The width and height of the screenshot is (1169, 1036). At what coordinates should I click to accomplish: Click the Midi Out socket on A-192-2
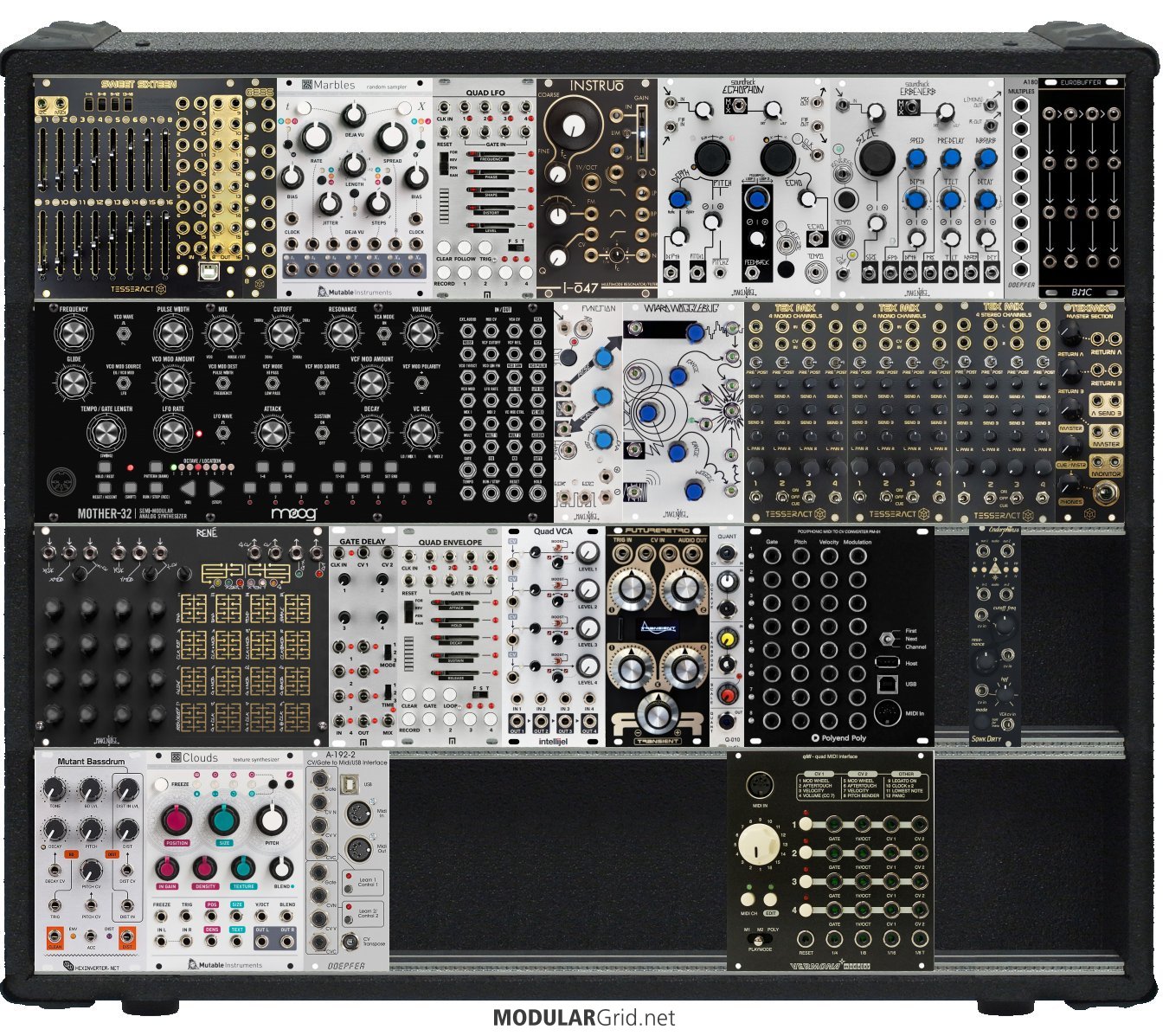357,850
